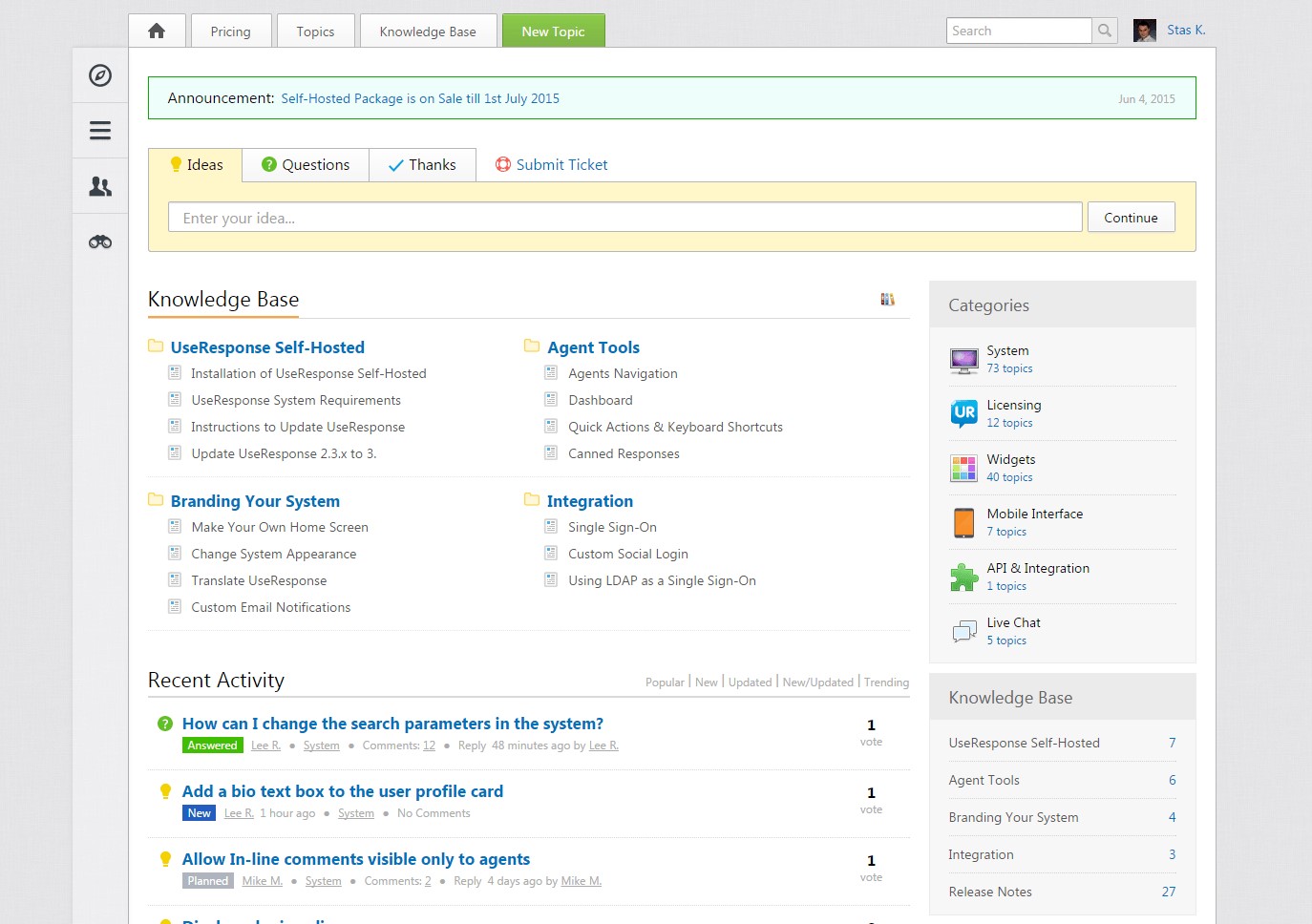Click the folder icon beside Agent Tools
The width and height of the screenshot is (1312, 924).
click(x=533, y=346)
